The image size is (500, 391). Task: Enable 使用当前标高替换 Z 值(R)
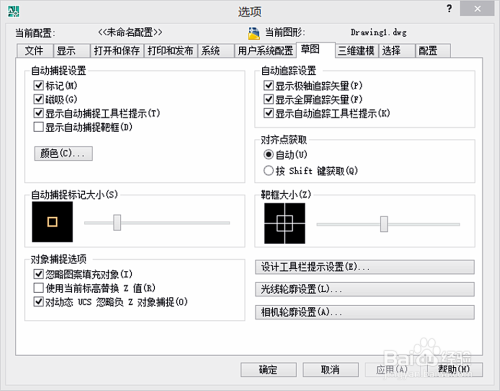(39, 288)
